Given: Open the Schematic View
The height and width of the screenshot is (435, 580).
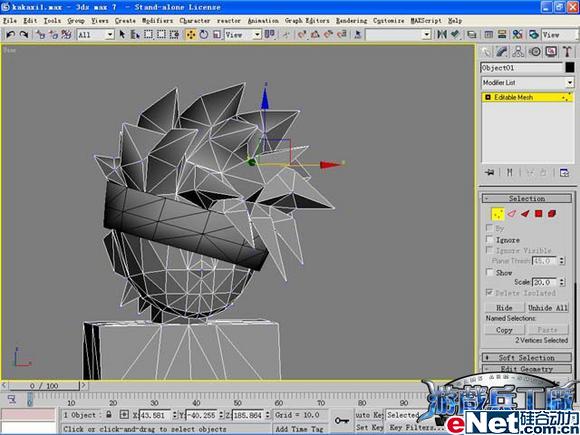Looking at the screenshot, I should pos(502,34).
